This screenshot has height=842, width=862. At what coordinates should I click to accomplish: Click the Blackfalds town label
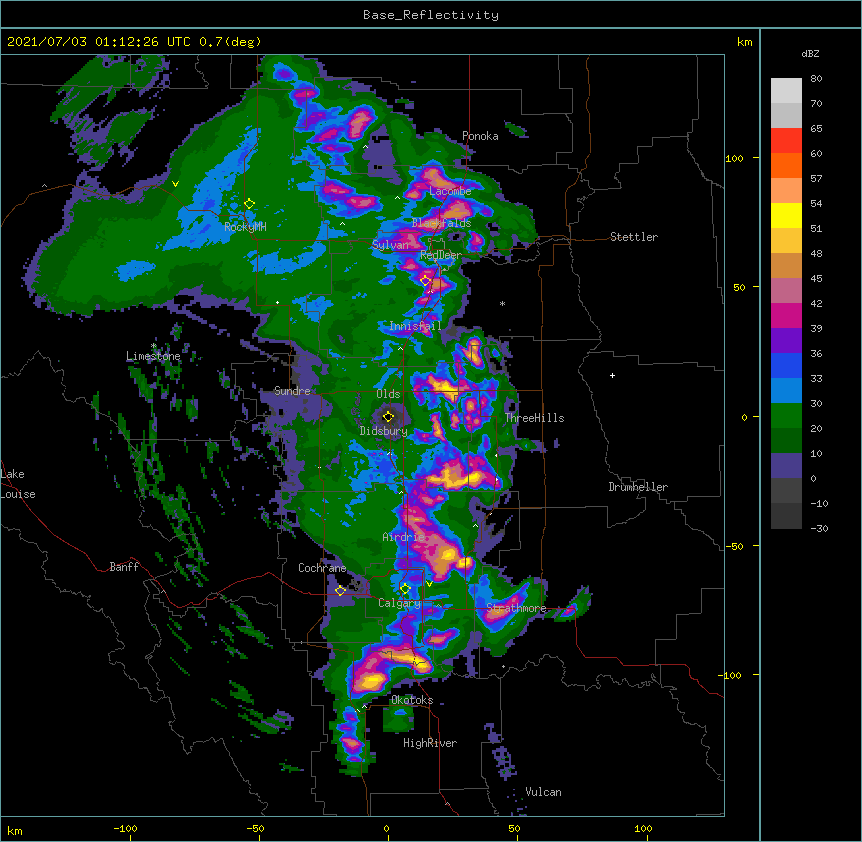pos(441,223)
